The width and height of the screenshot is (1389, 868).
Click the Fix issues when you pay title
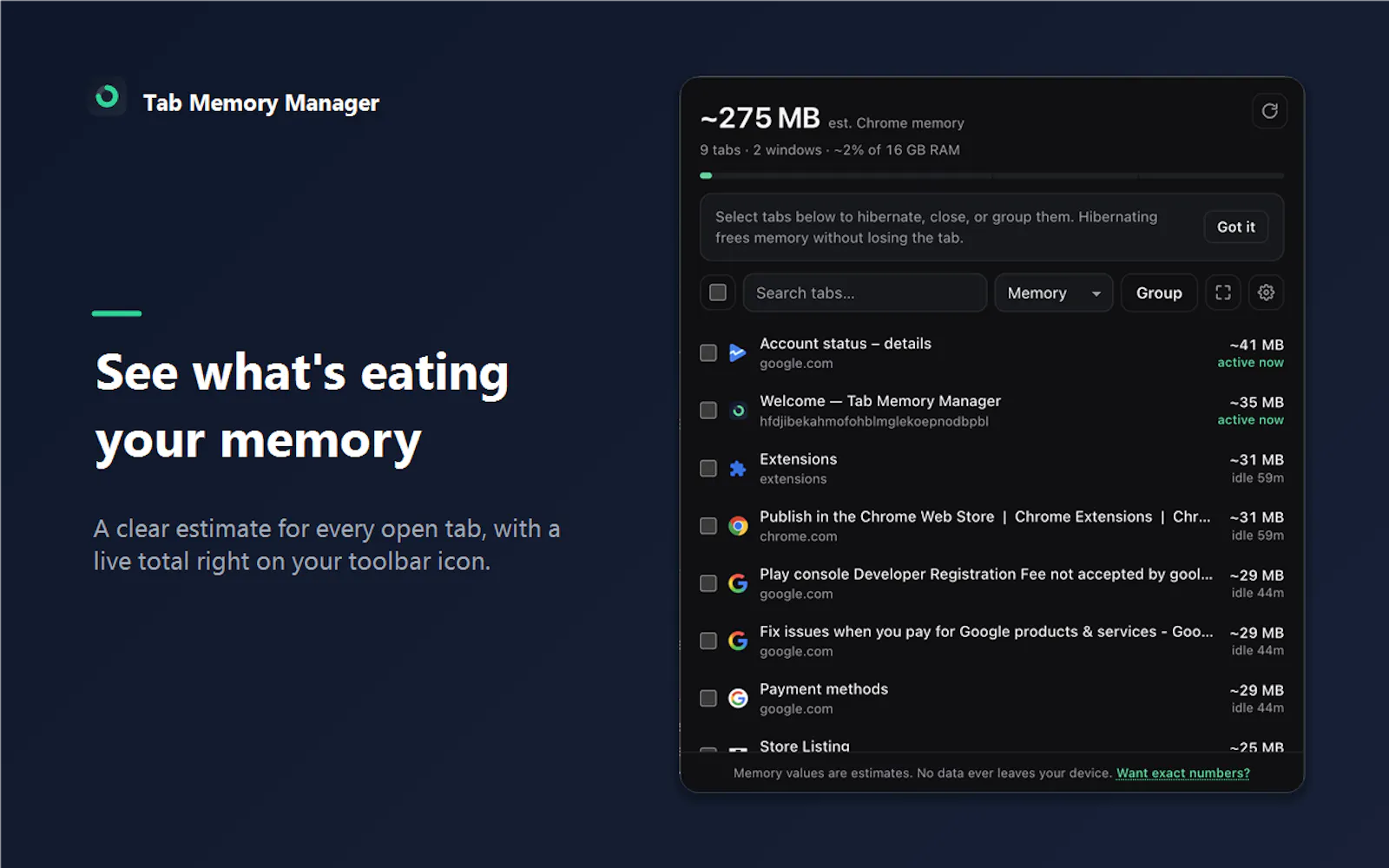point(986,631)
